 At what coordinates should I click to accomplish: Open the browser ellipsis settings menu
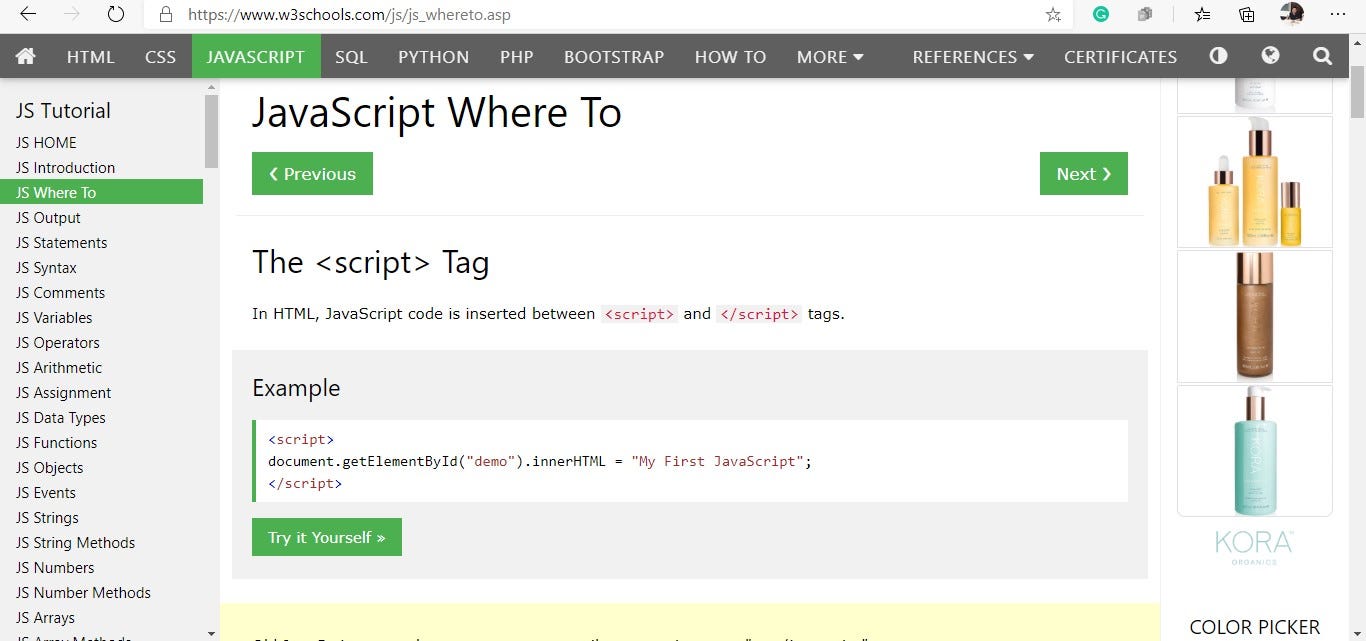point(1340,14)
